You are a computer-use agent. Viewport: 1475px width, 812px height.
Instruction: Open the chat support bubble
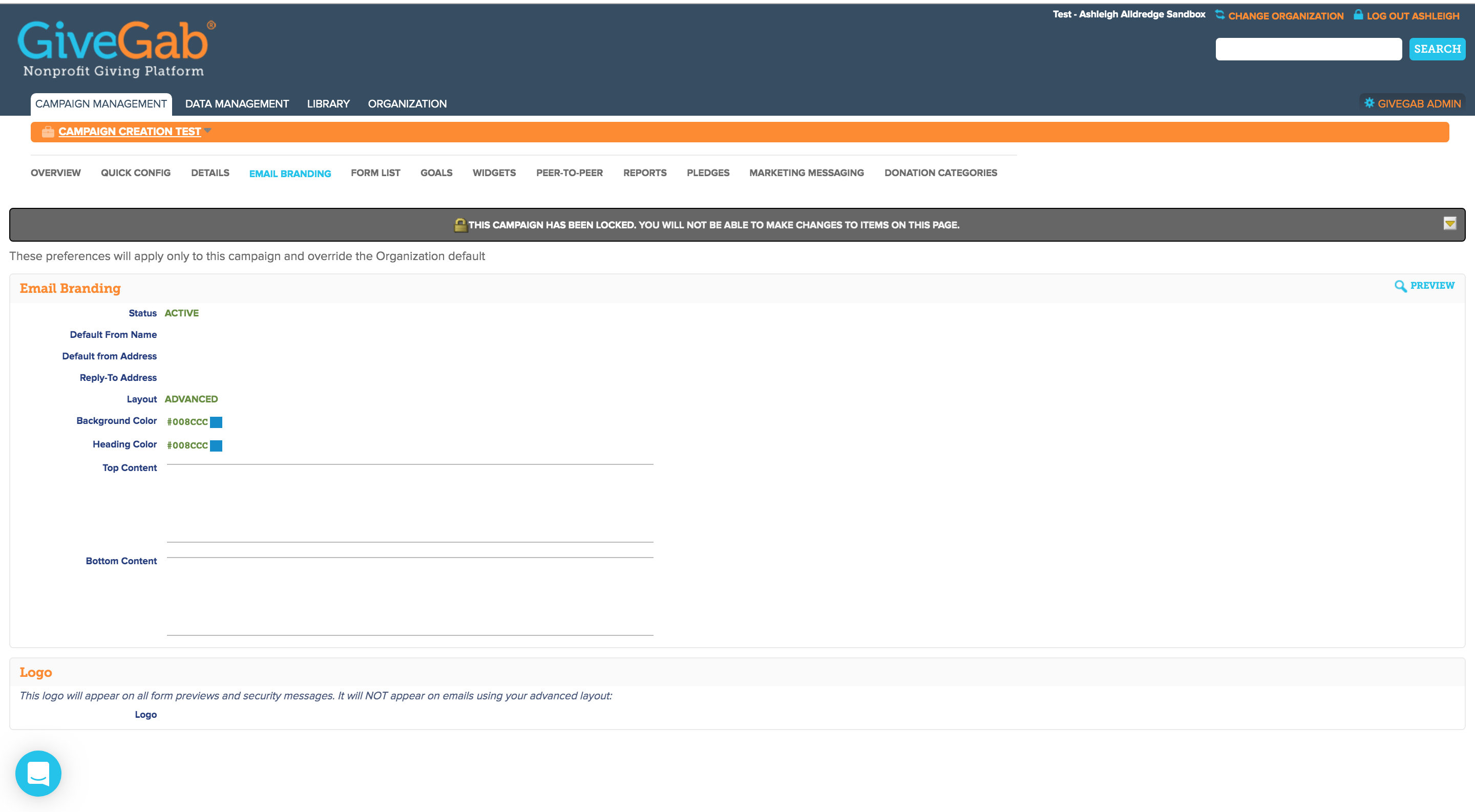pyautogui.click(x=38, y=773)
